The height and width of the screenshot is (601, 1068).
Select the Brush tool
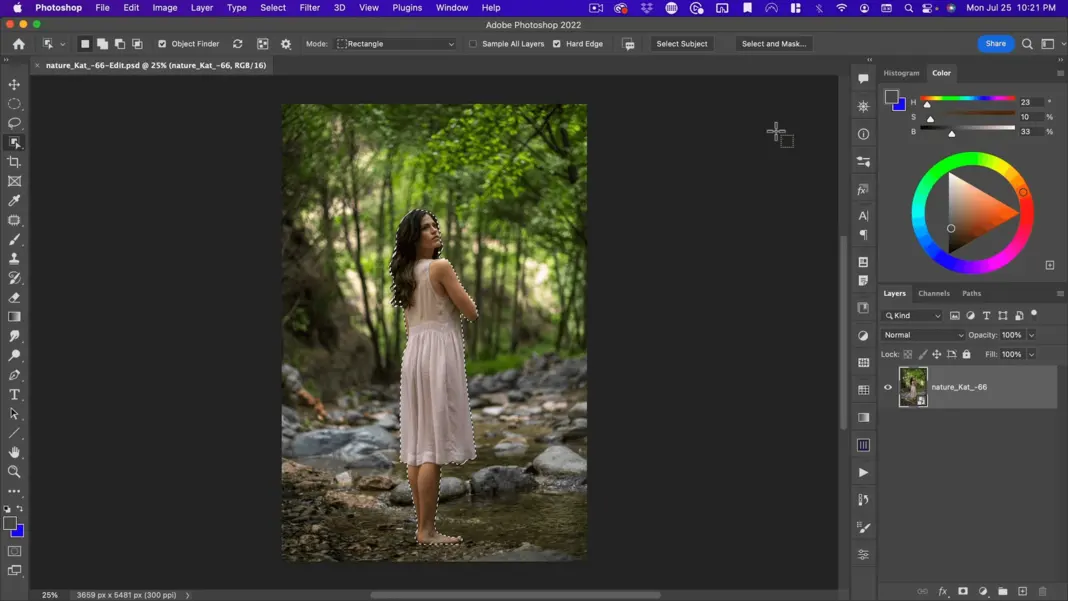14,240
